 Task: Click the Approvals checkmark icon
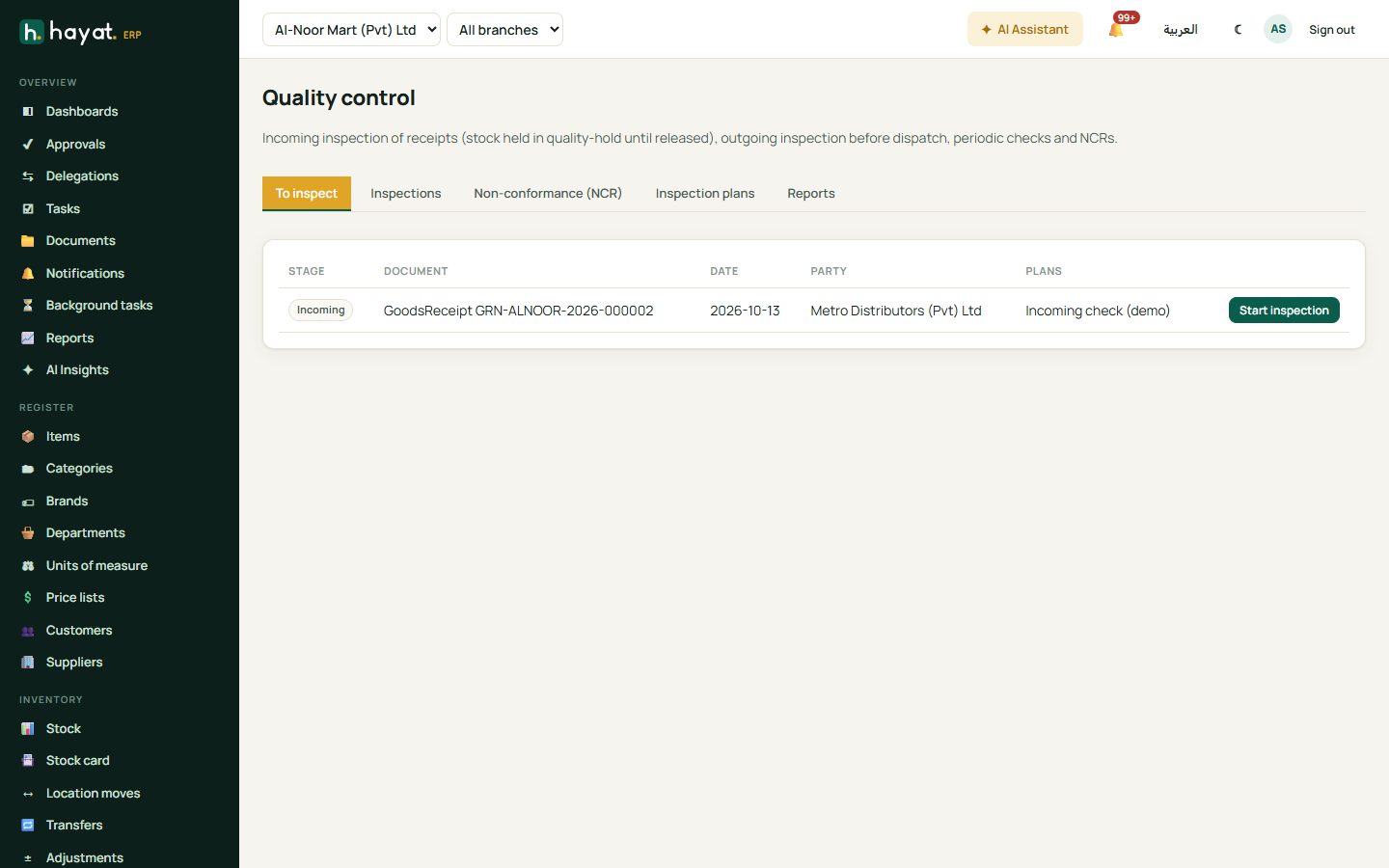click(28, 144)
